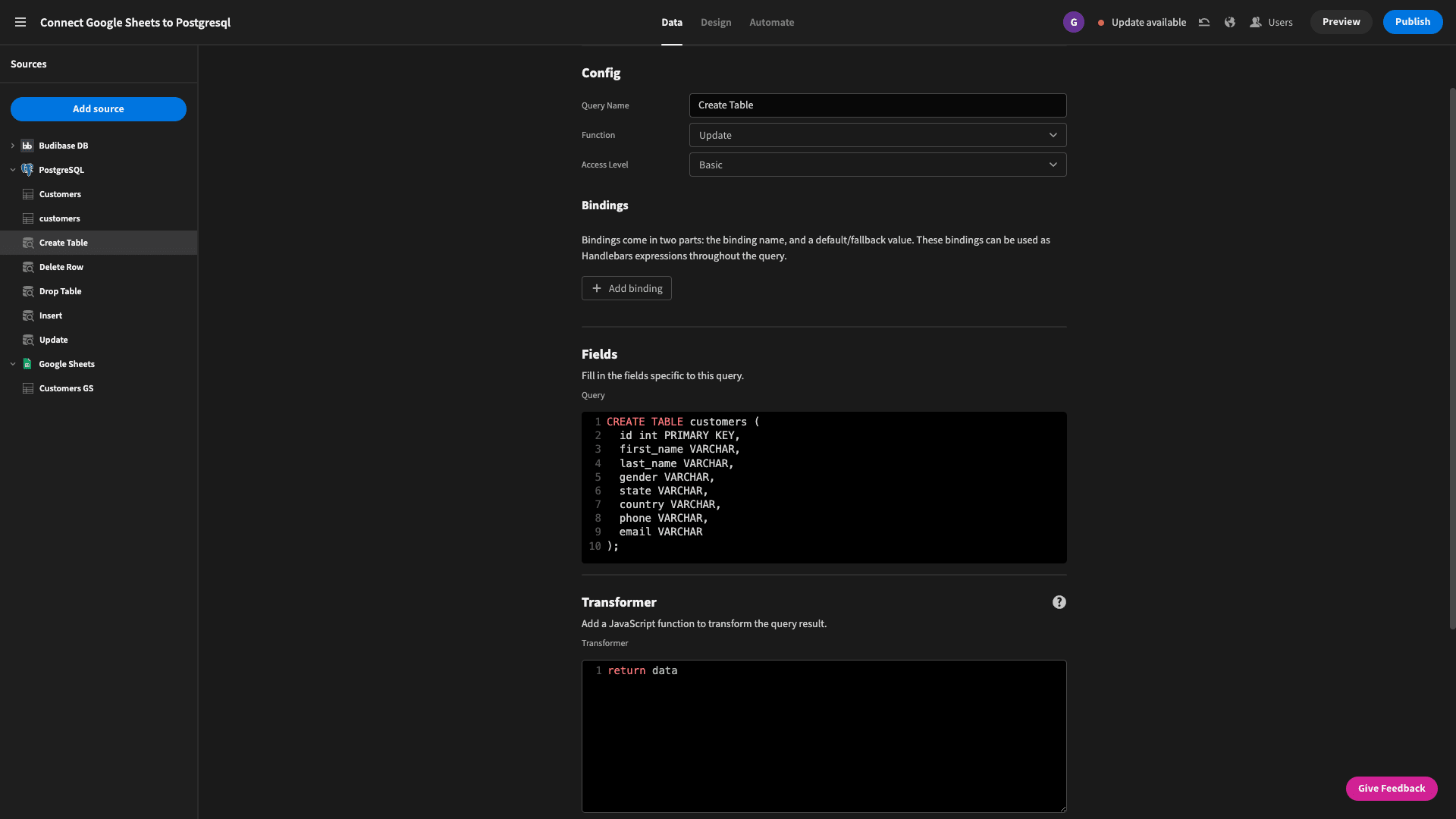Screen dimensions: 1456x819
Task: Click the Customers GS table icon
Action: 28,388
